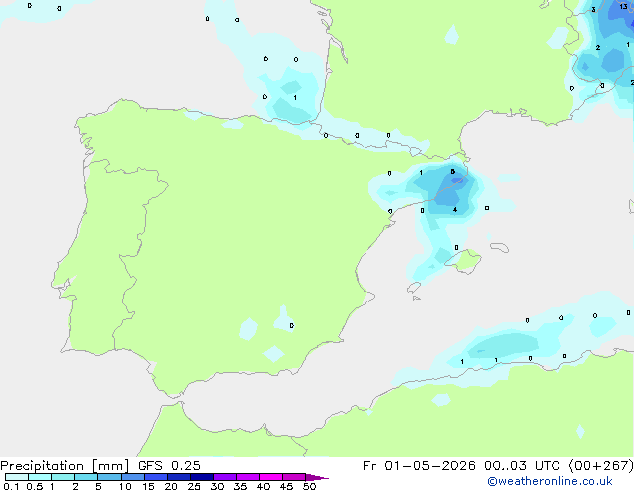Image resolution: width=634 pixels, height=490 pixels.
Task: Click the "00..03 UTC" time range text
Action: click(522, 466)
